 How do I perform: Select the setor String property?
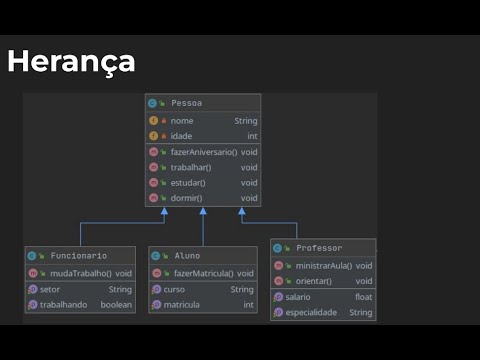(80, 289)
